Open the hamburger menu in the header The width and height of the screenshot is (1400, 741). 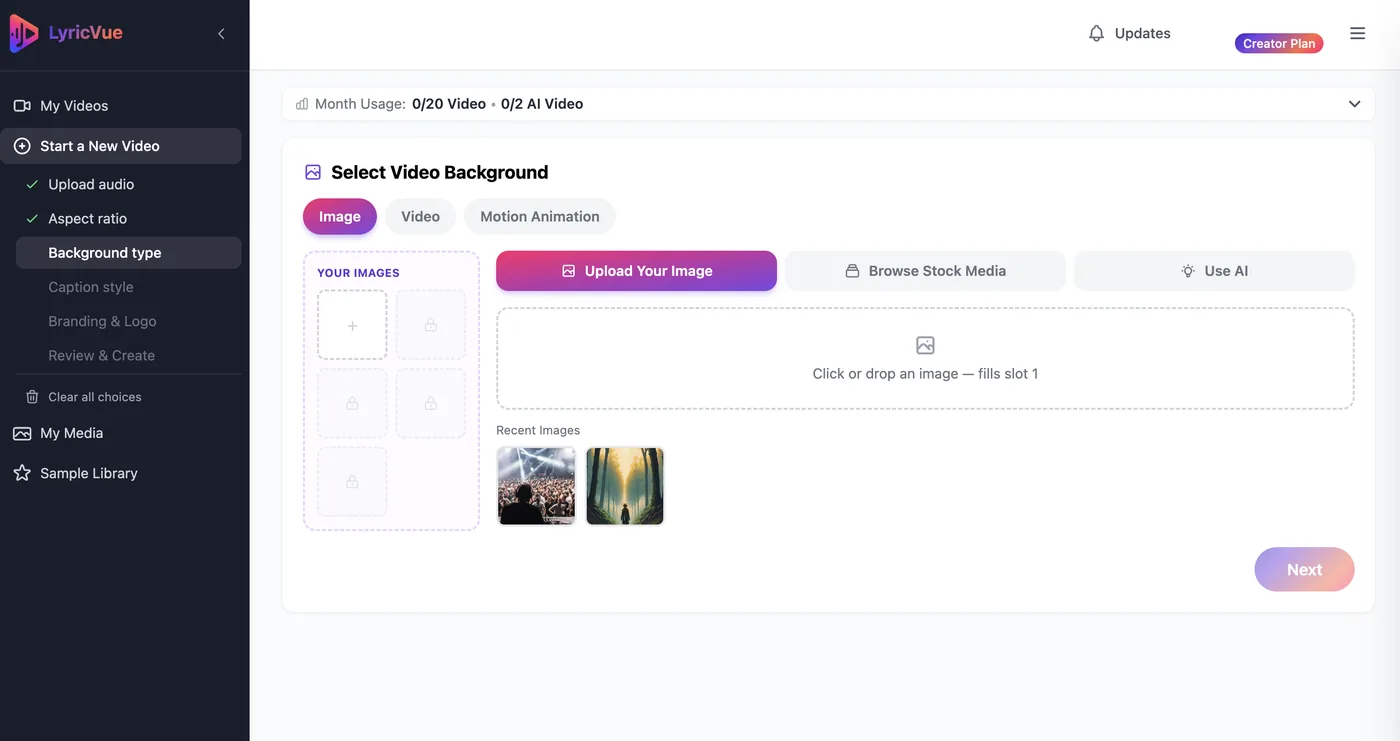click(x=1357, y=33)
